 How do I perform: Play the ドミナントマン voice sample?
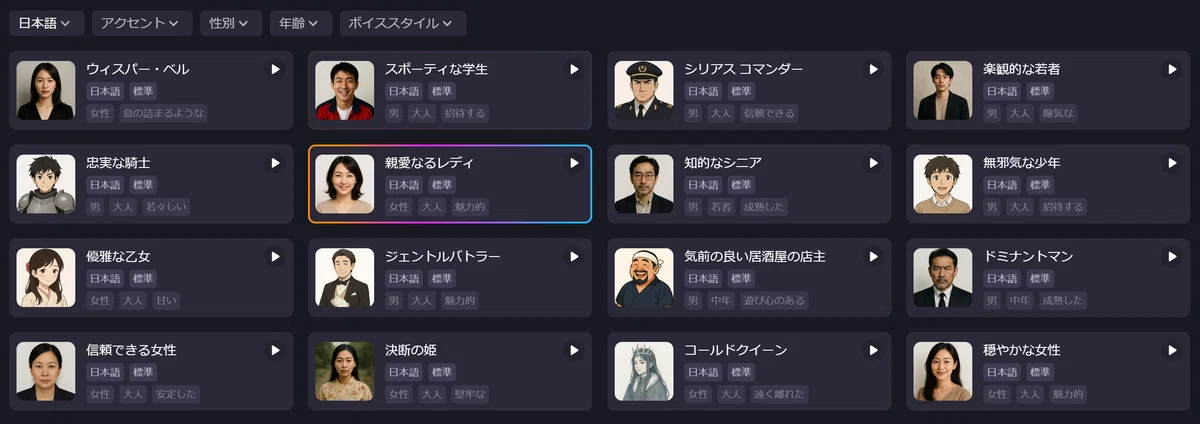[x=1172, y=257]
